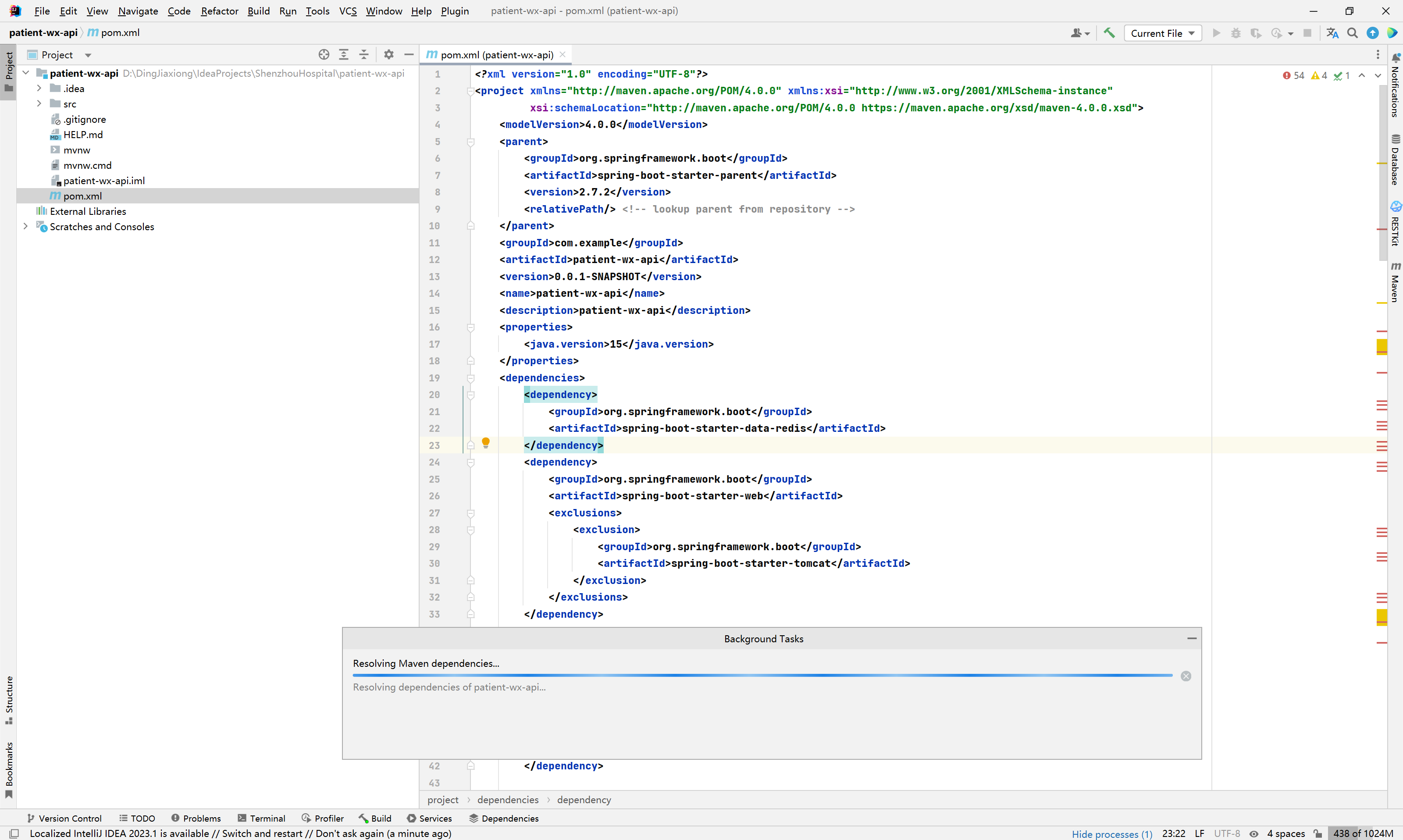Collapse the patient-wx-api root node
Image resolution: width=1403 pixels, height=840 pixels.
[25, 72]
